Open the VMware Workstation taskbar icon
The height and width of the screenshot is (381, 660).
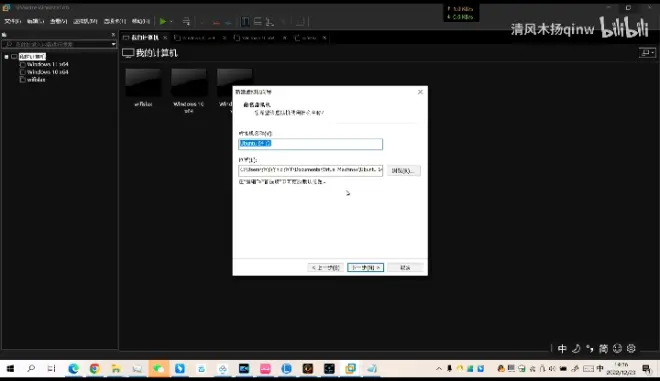[x=350, y=369]
